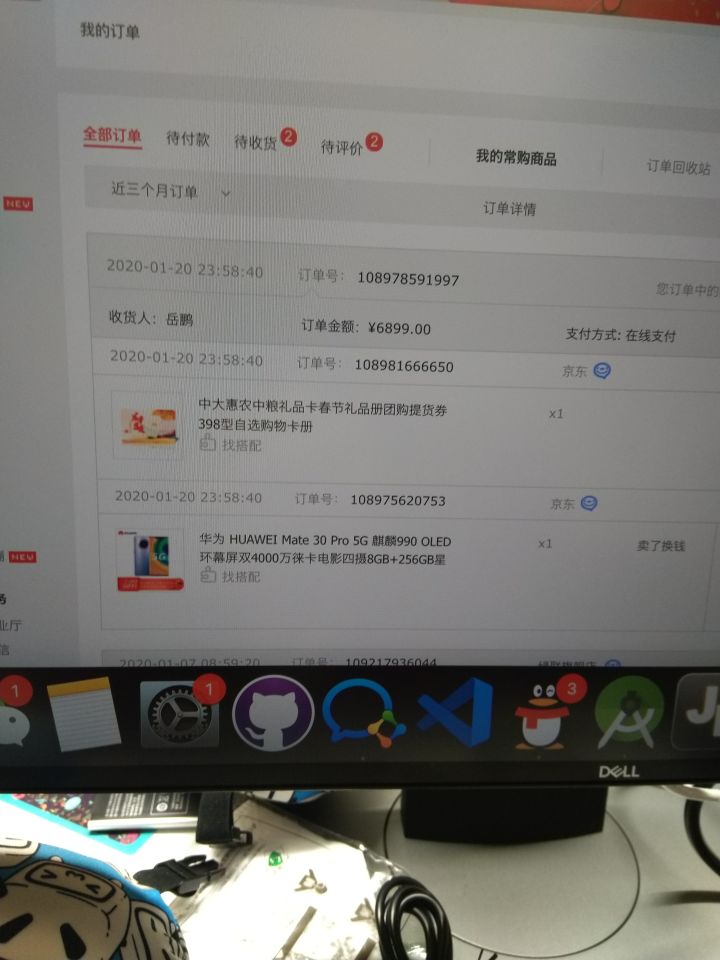Screen dimensions: 720x960
Task: Switch to 待收货 tab
Action: click(x=256, y=143)
